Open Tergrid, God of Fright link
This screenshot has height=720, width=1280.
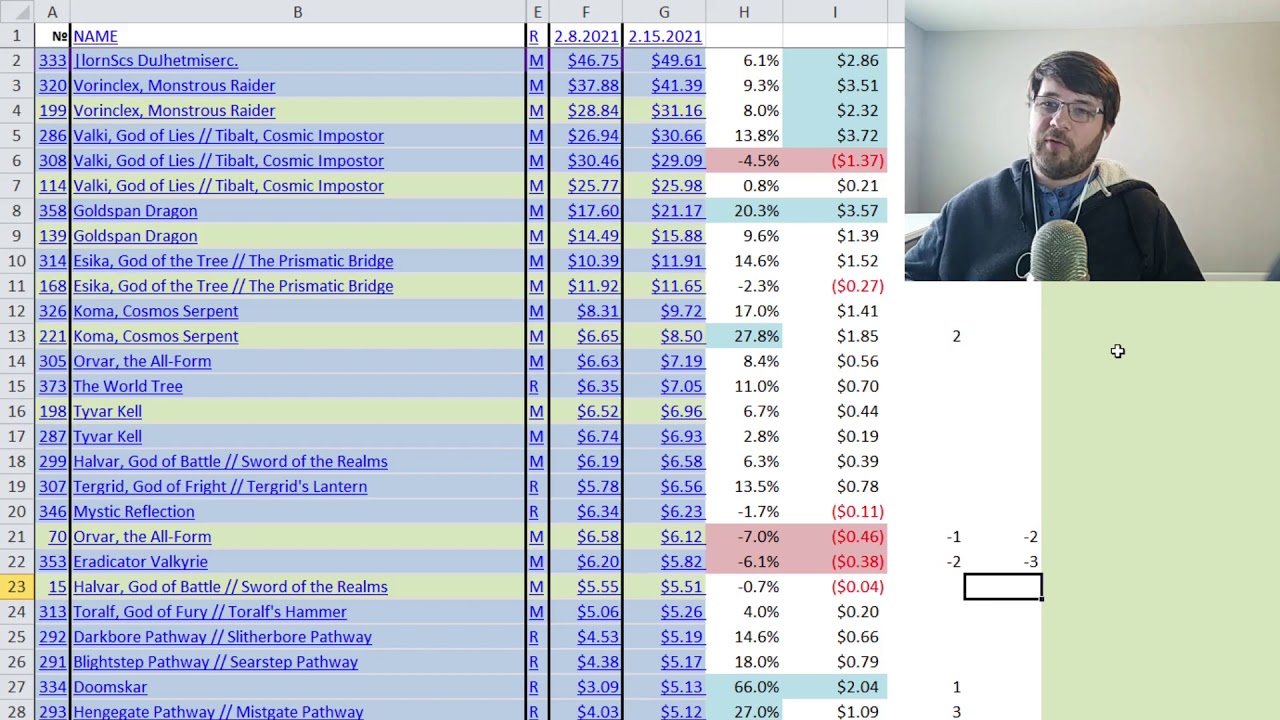coord(220,486)
